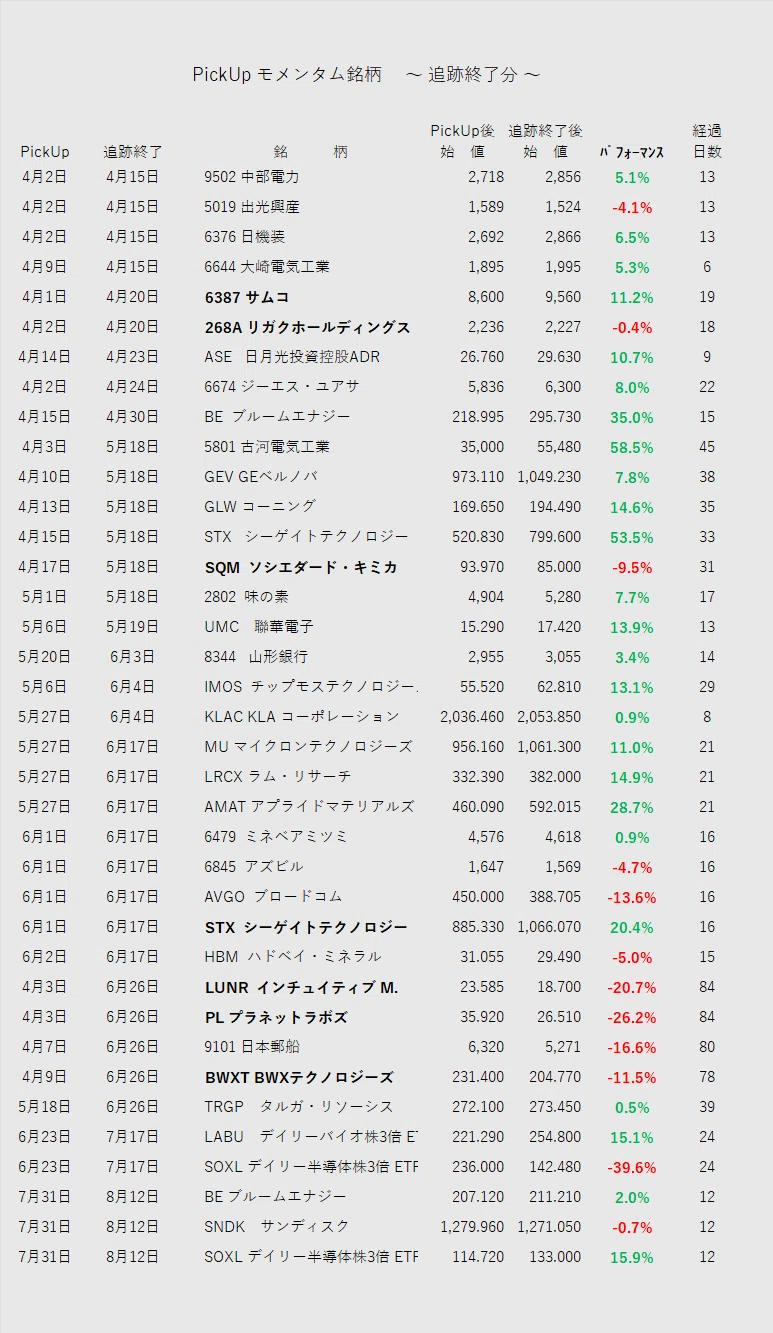Select 268A リガクホールディングス cell
Image resolution: width=773 pixels, height=1333 pixels.
tap(307, 327)
